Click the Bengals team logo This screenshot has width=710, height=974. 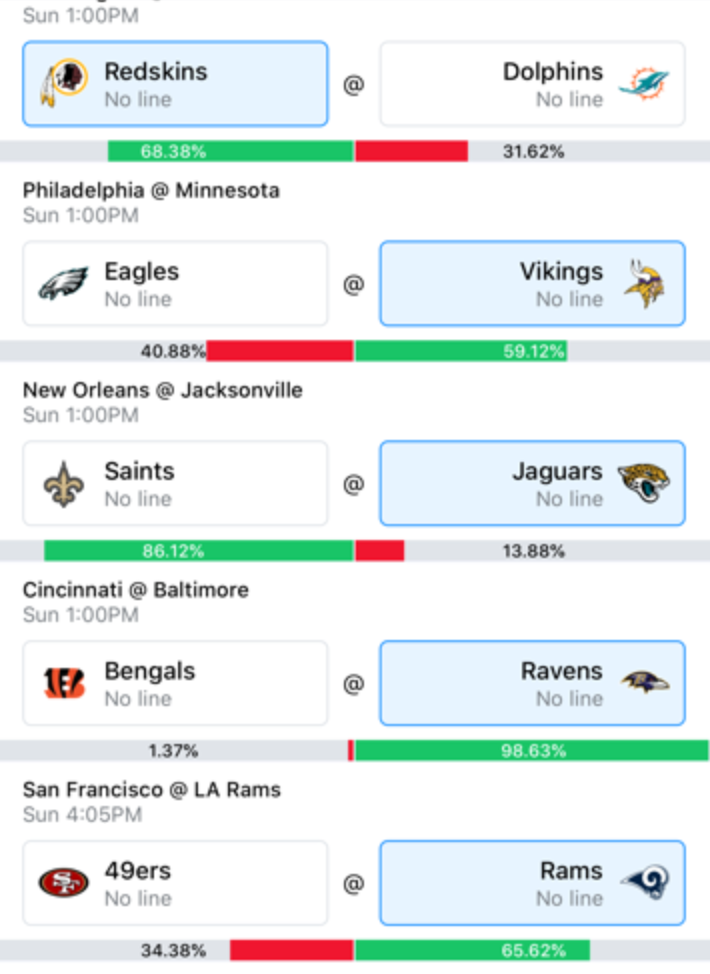pyautogui.click(x=63, y=683)
